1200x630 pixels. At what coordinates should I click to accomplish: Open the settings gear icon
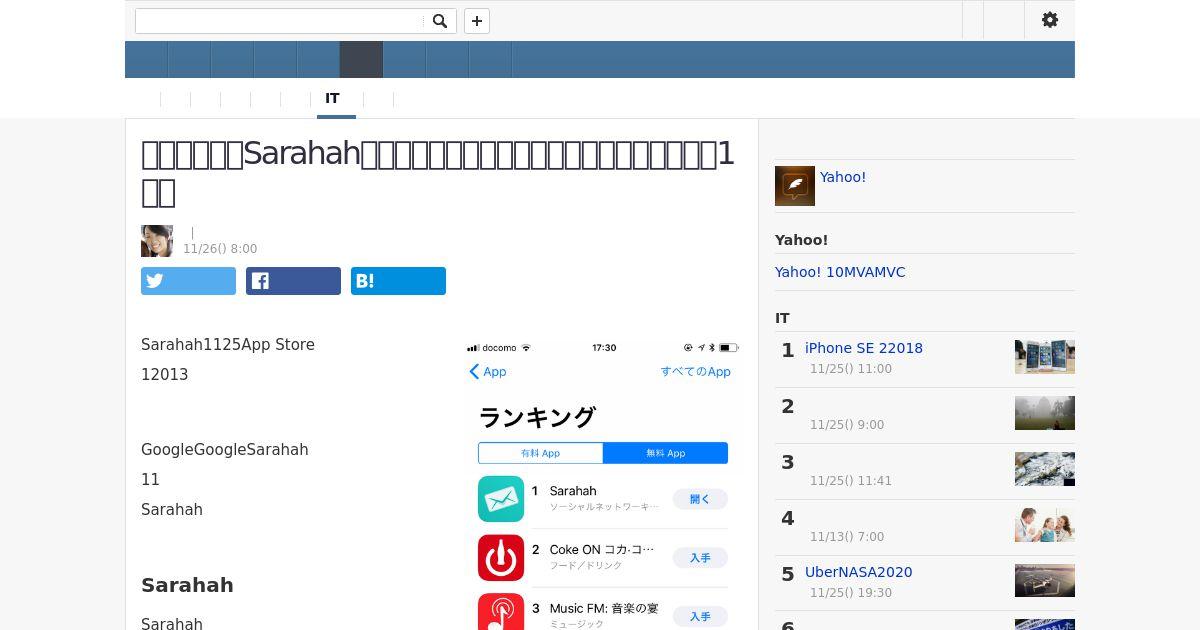click(x=1050, y=20)
